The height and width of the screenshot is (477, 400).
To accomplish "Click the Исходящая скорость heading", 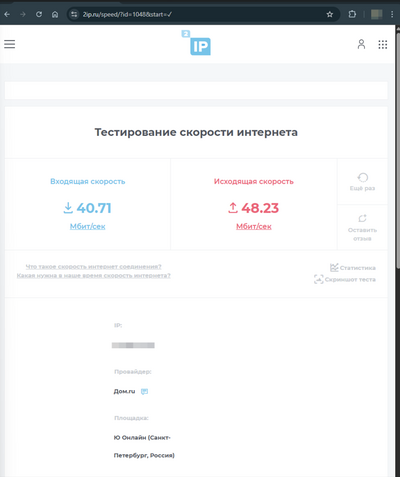I will click(254, 181).
